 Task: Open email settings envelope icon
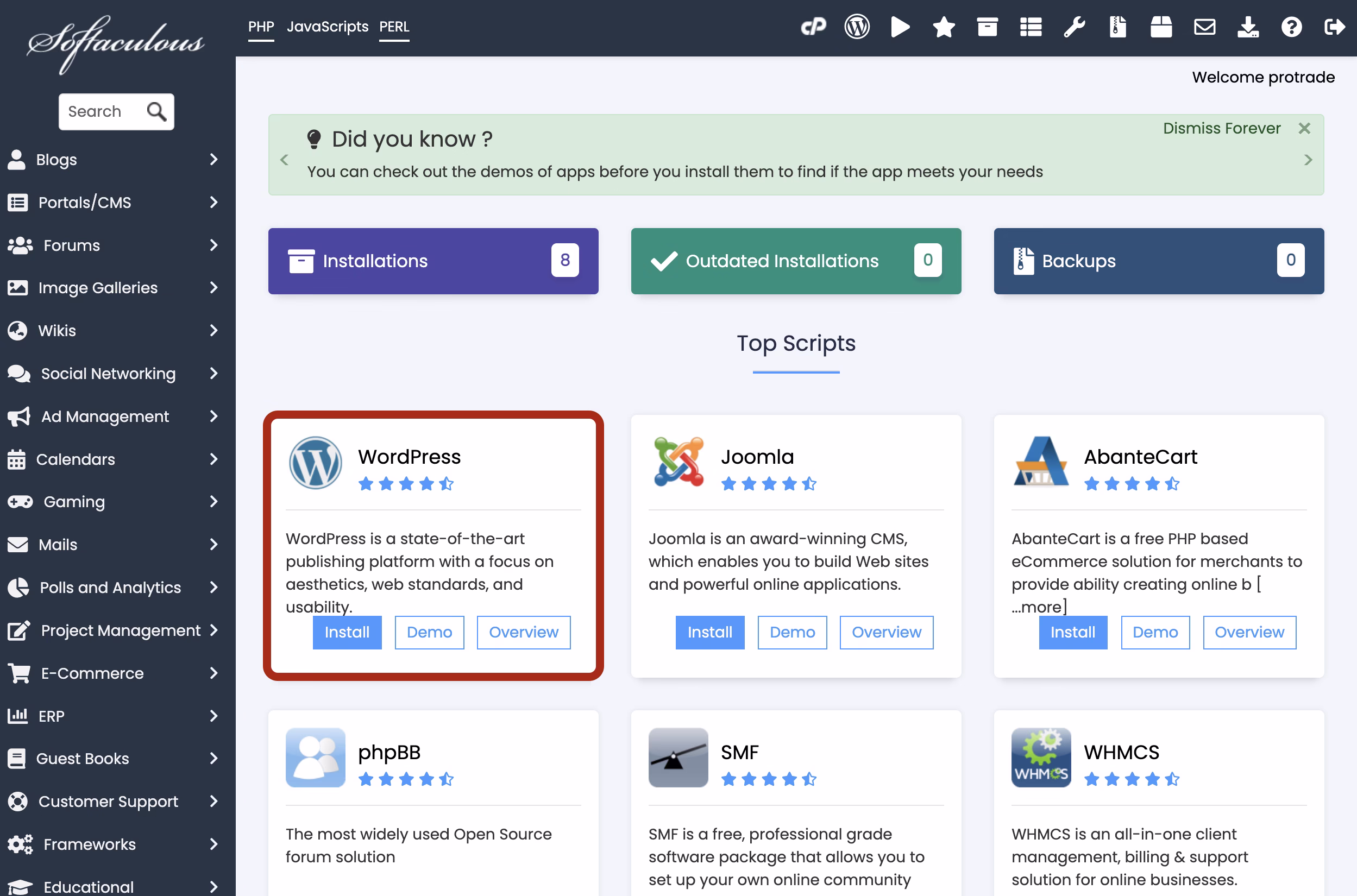[x=1204, y=27]
